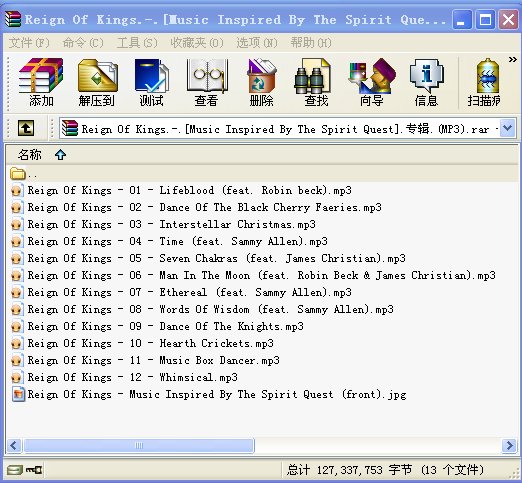Show archive 信息 (Info) icon
Screen dimensions: 522x483
[426, 83]
